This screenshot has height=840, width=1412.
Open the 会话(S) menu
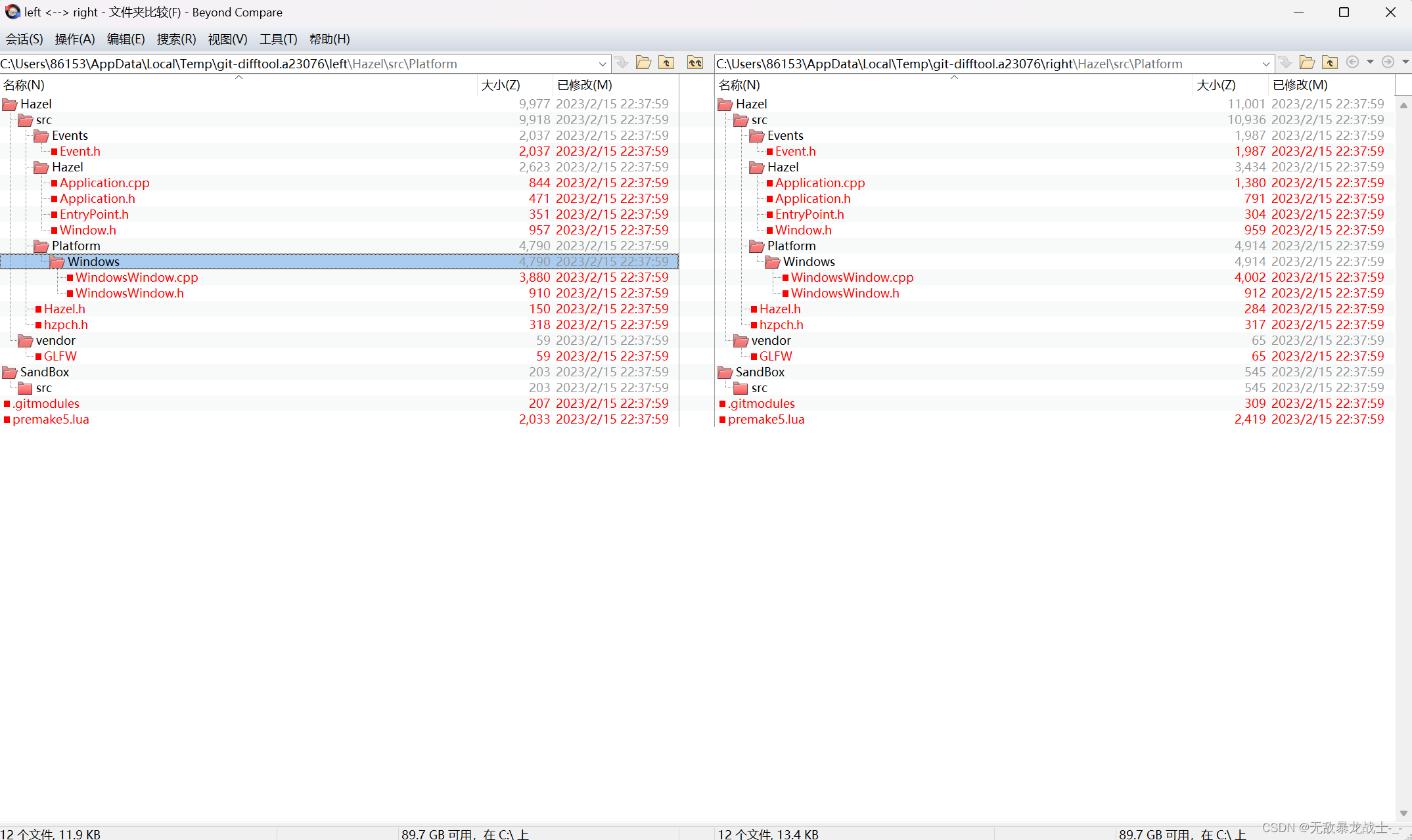pyautogui.click(x=24, y=39)
